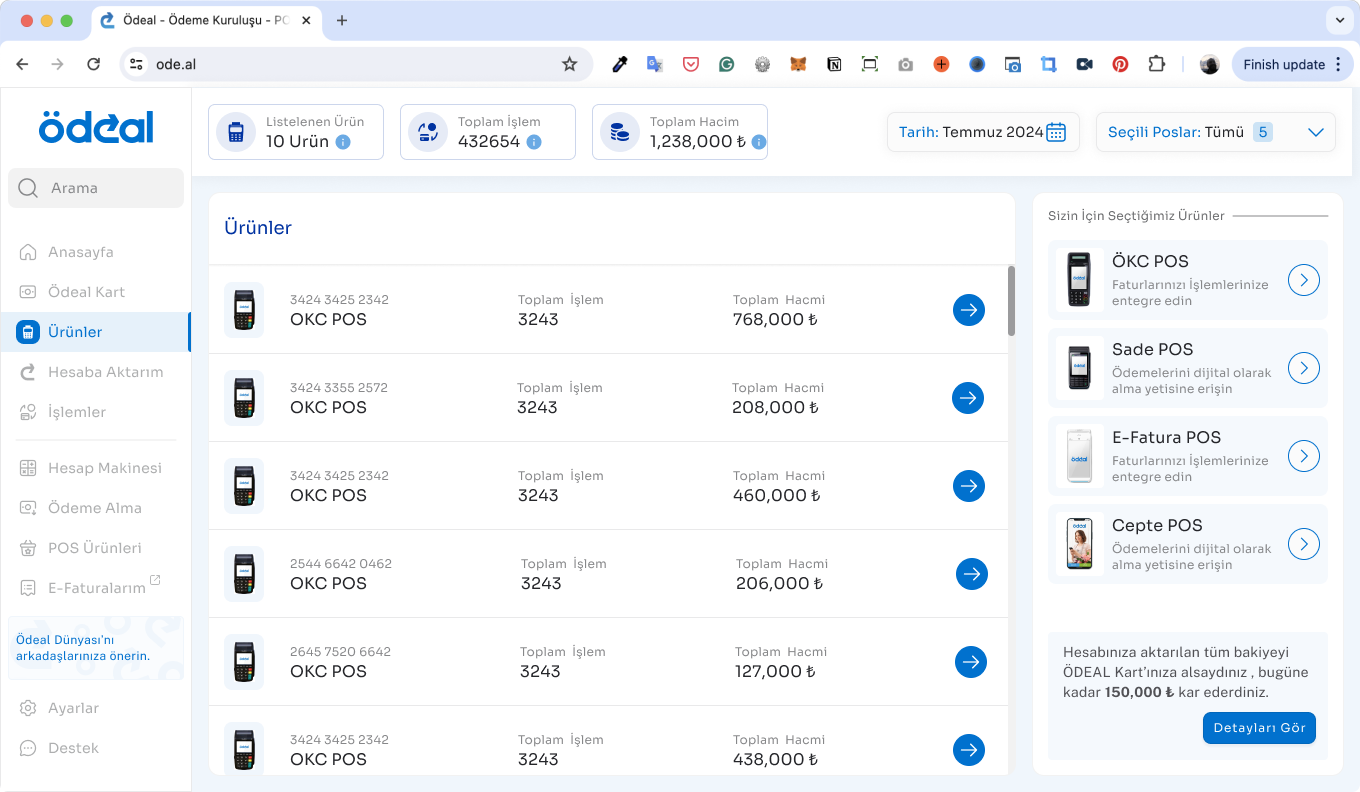
Task: Open arrow for the 208,000 ₺ product row
Action: [967, 398]
